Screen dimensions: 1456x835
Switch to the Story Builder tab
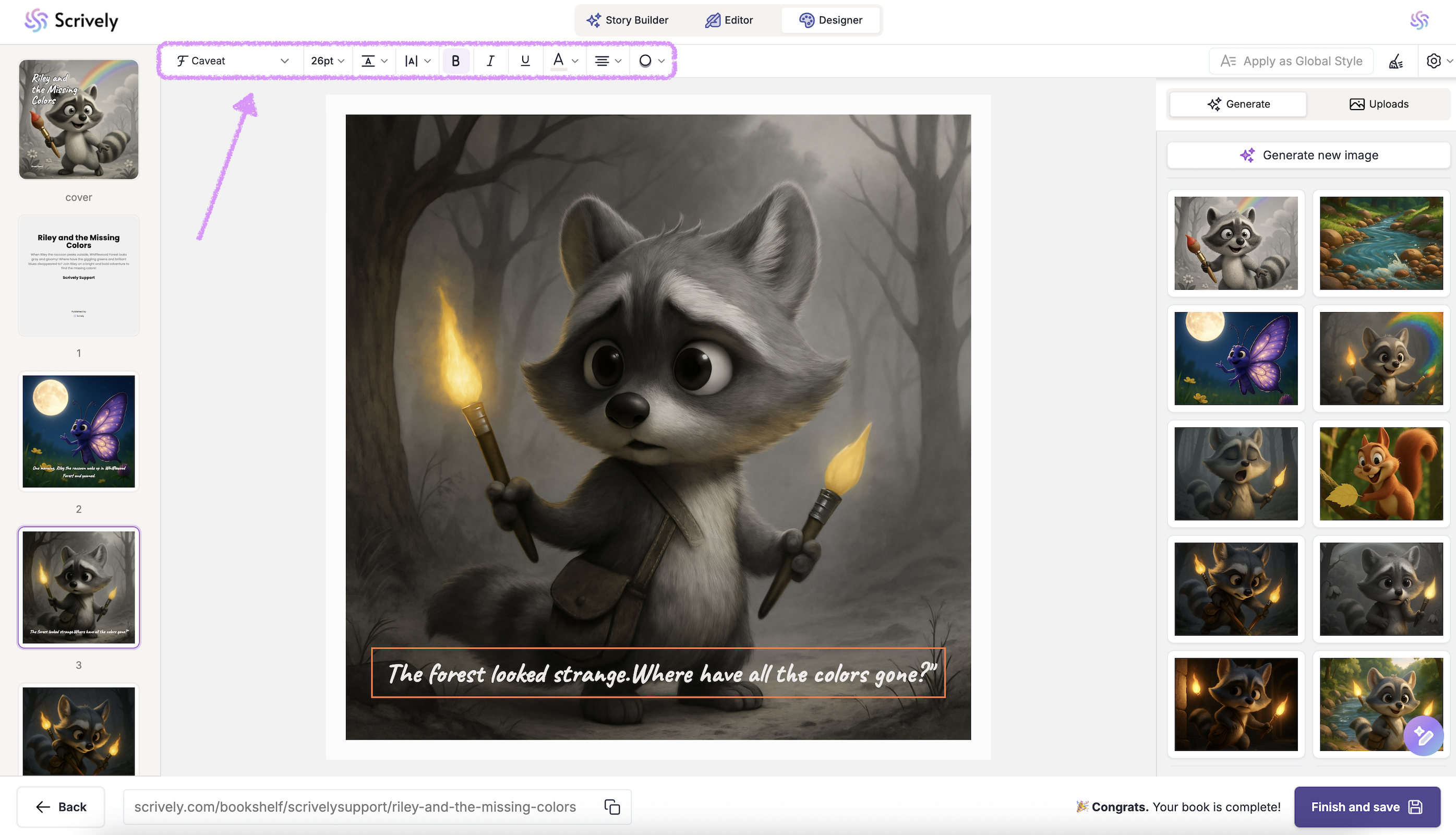click(x=627, y=20)
